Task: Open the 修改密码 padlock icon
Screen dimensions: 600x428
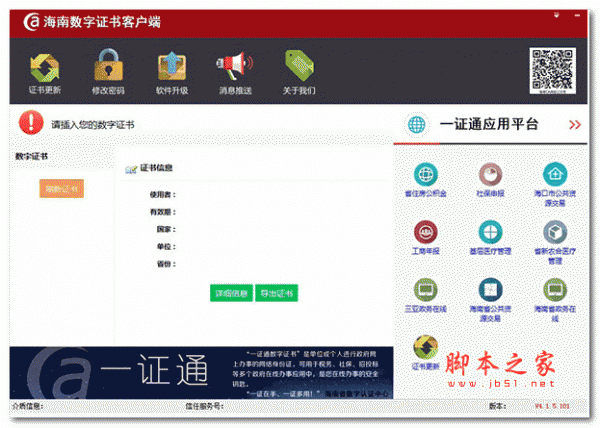Action: click(x=108, y=65)
